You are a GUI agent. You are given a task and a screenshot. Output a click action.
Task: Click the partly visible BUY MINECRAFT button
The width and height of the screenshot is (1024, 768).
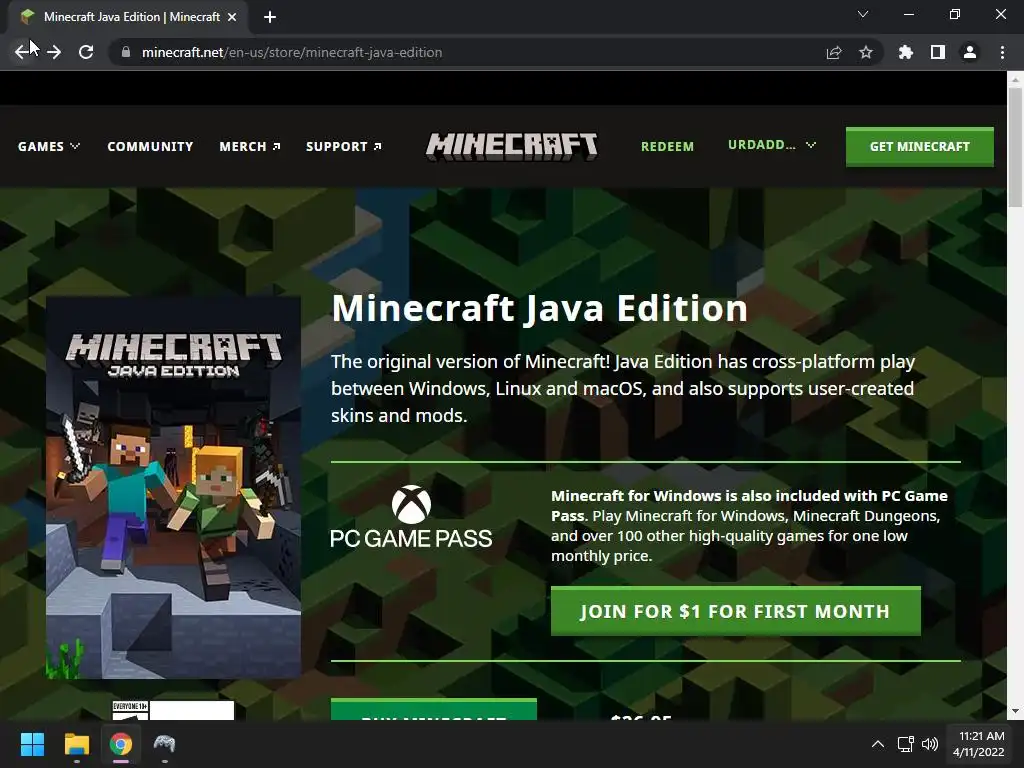point(434,709)
